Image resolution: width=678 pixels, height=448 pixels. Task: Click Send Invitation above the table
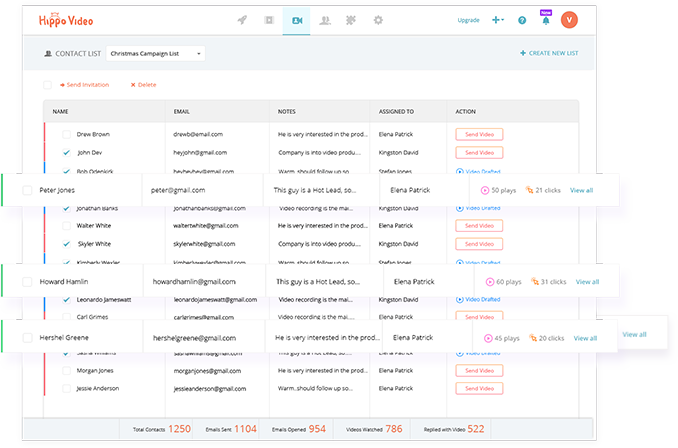pyautogui.click(x=84, y=85)
